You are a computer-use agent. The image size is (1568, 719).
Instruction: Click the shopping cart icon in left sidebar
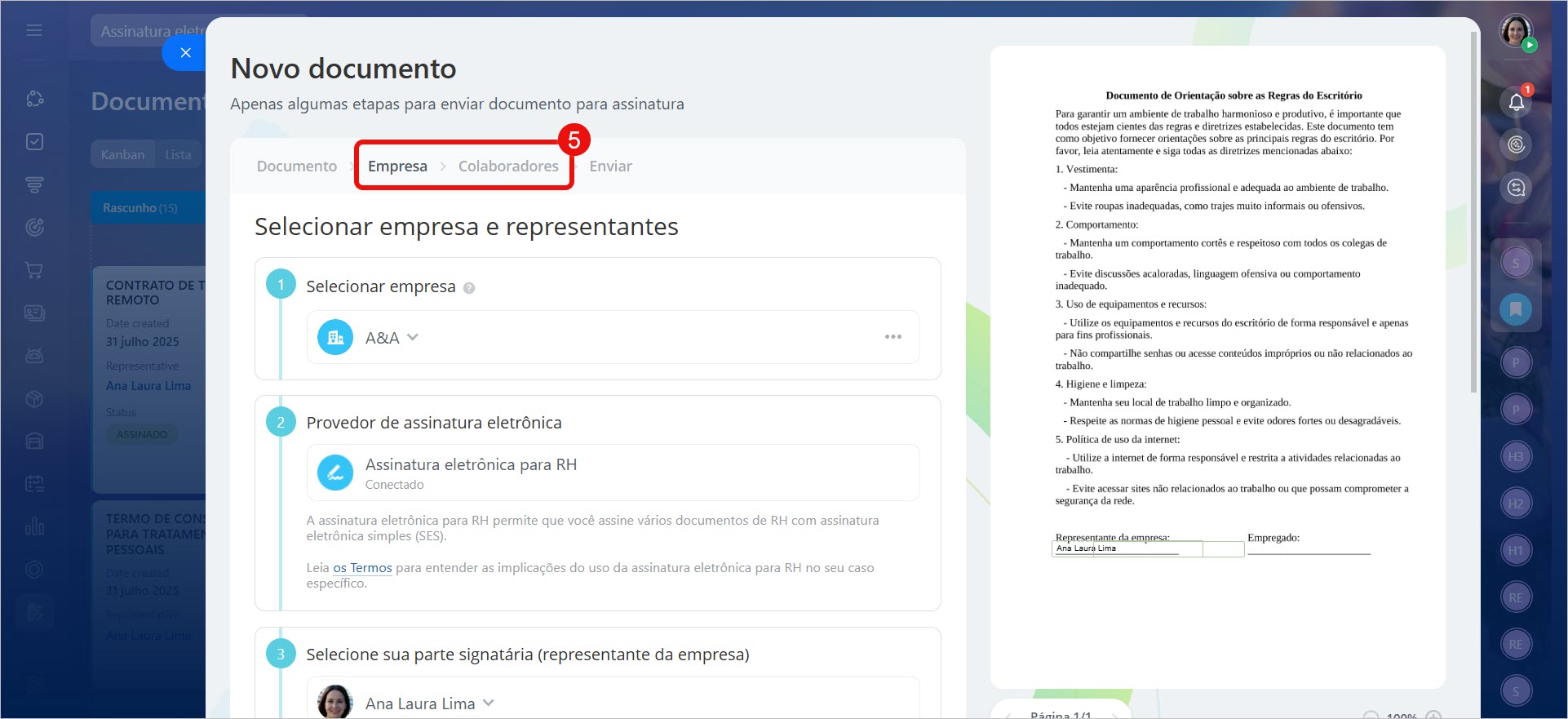(x=34, y=270)
